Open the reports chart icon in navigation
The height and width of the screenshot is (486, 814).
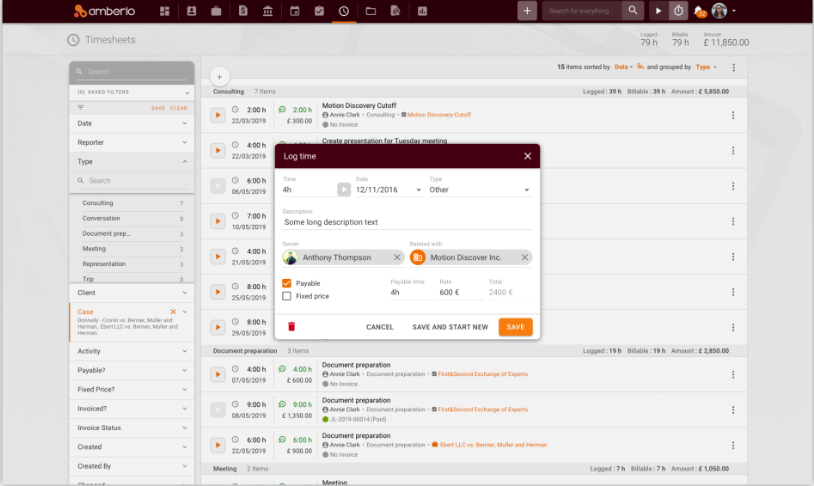click(422, 11)
